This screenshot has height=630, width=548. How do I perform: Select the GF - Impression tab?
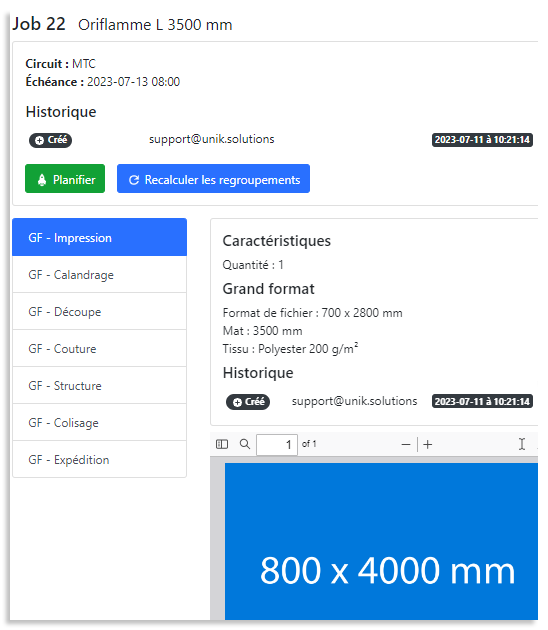pos(100,237)
